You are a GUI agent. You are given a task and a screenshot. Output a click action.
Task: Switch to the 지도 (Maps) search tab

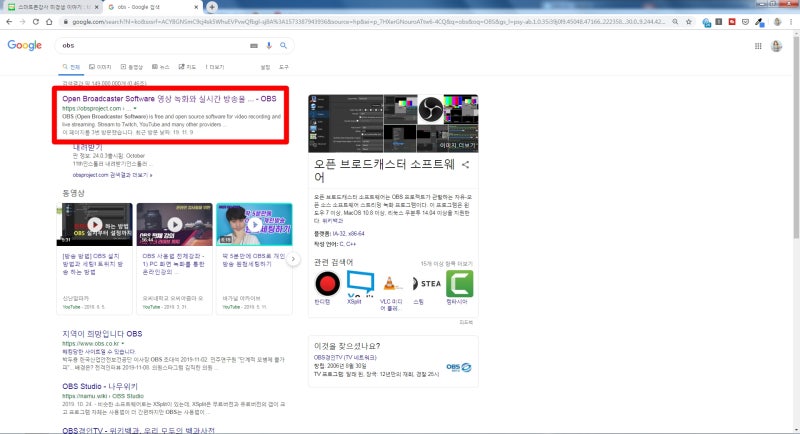(187, 67)
